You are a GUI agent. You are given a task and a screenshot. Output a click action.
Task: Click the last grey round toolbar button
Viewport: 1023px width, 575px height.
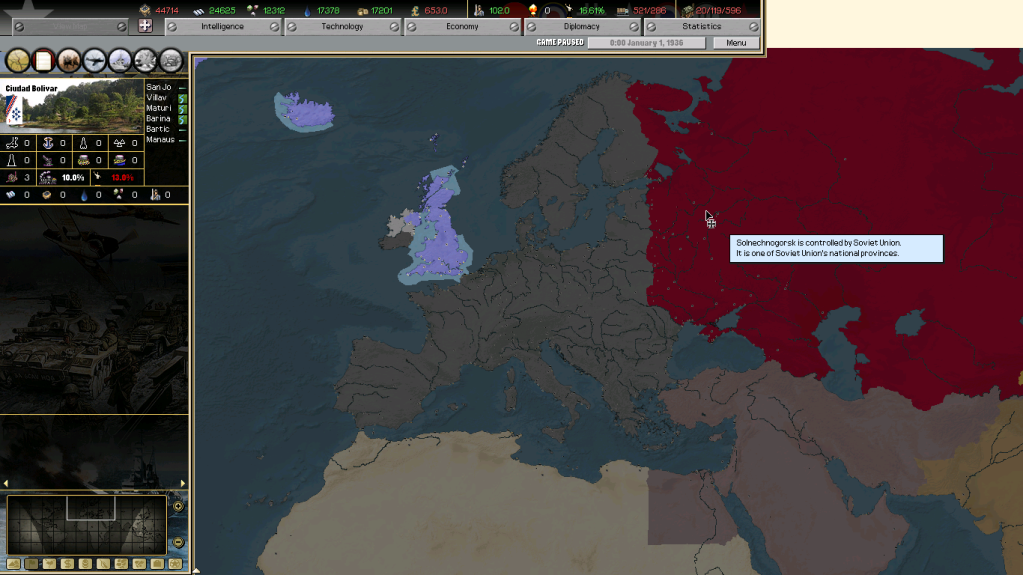171,61
